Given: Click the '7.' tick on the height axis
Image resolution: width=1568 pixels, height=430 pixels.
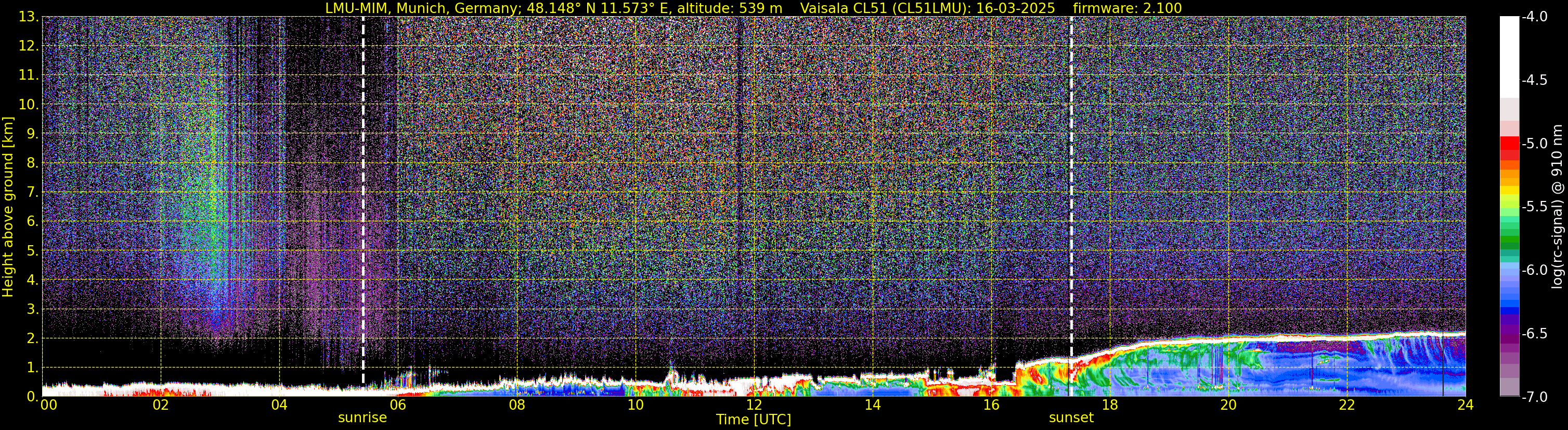Looking at the screenshot, I should point(32,193).
